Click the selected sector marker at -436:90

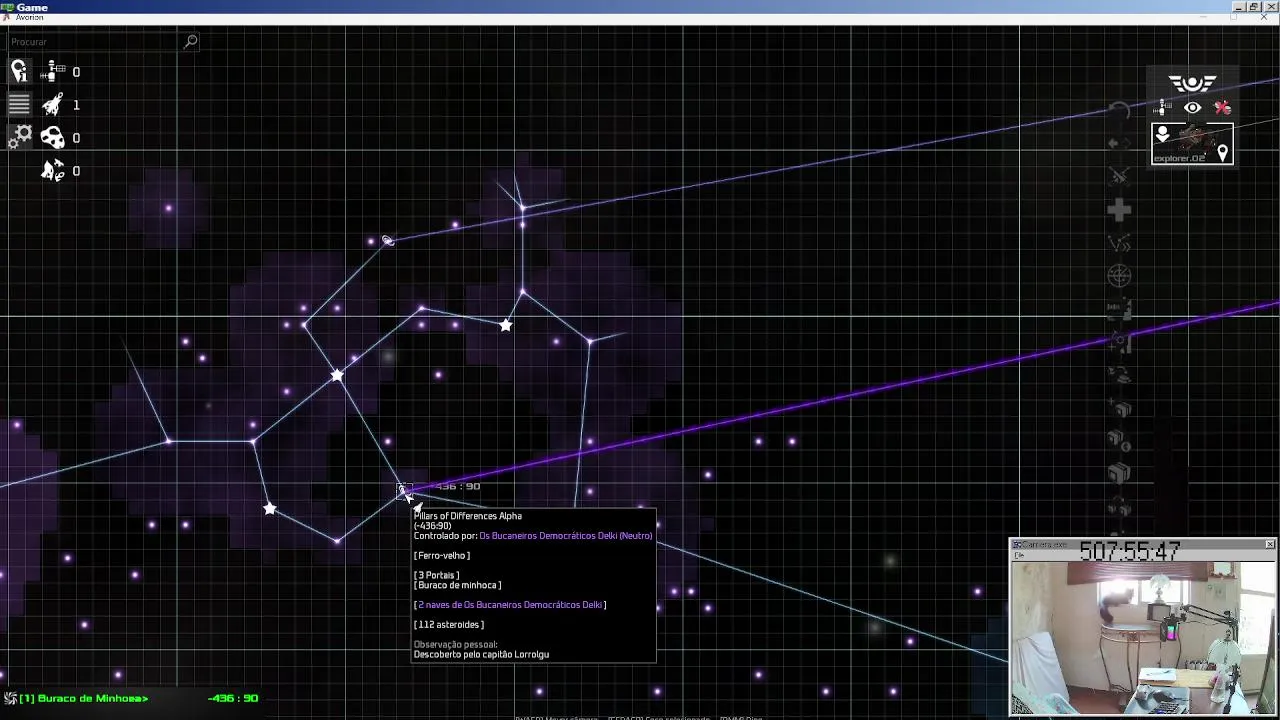point(404,490)
